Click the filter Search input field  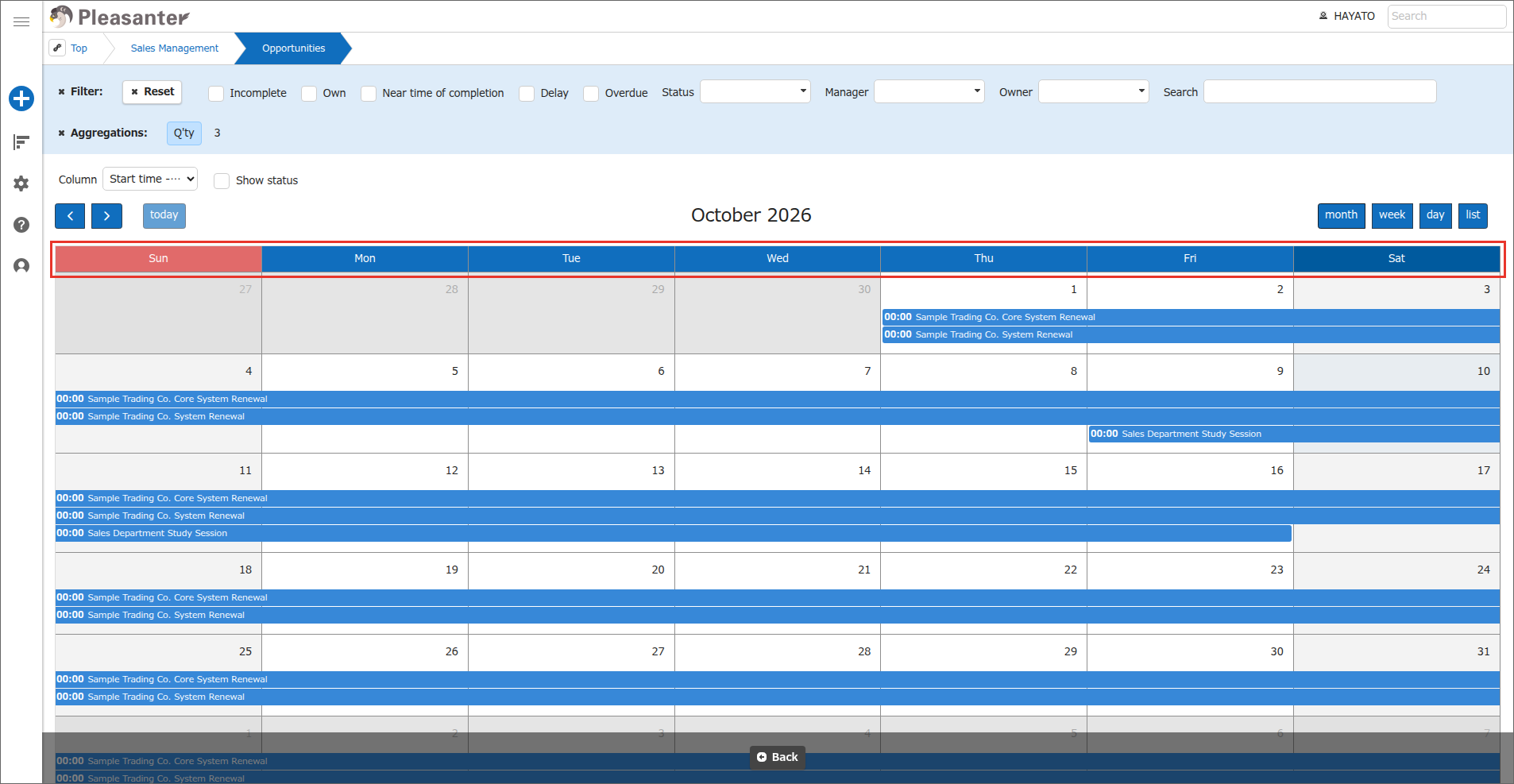(1320, 91)
